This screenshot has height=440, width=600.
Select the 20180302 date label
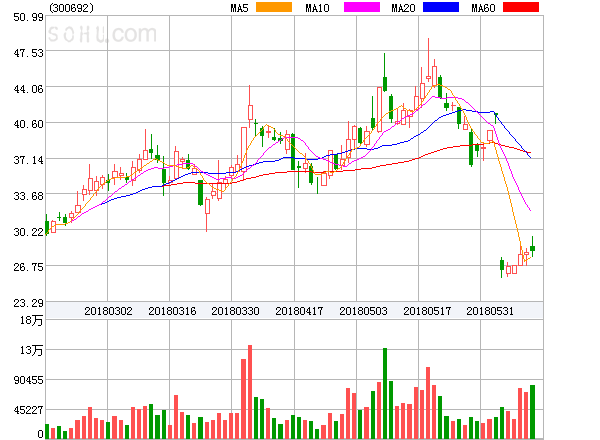[x=108, y=311]
